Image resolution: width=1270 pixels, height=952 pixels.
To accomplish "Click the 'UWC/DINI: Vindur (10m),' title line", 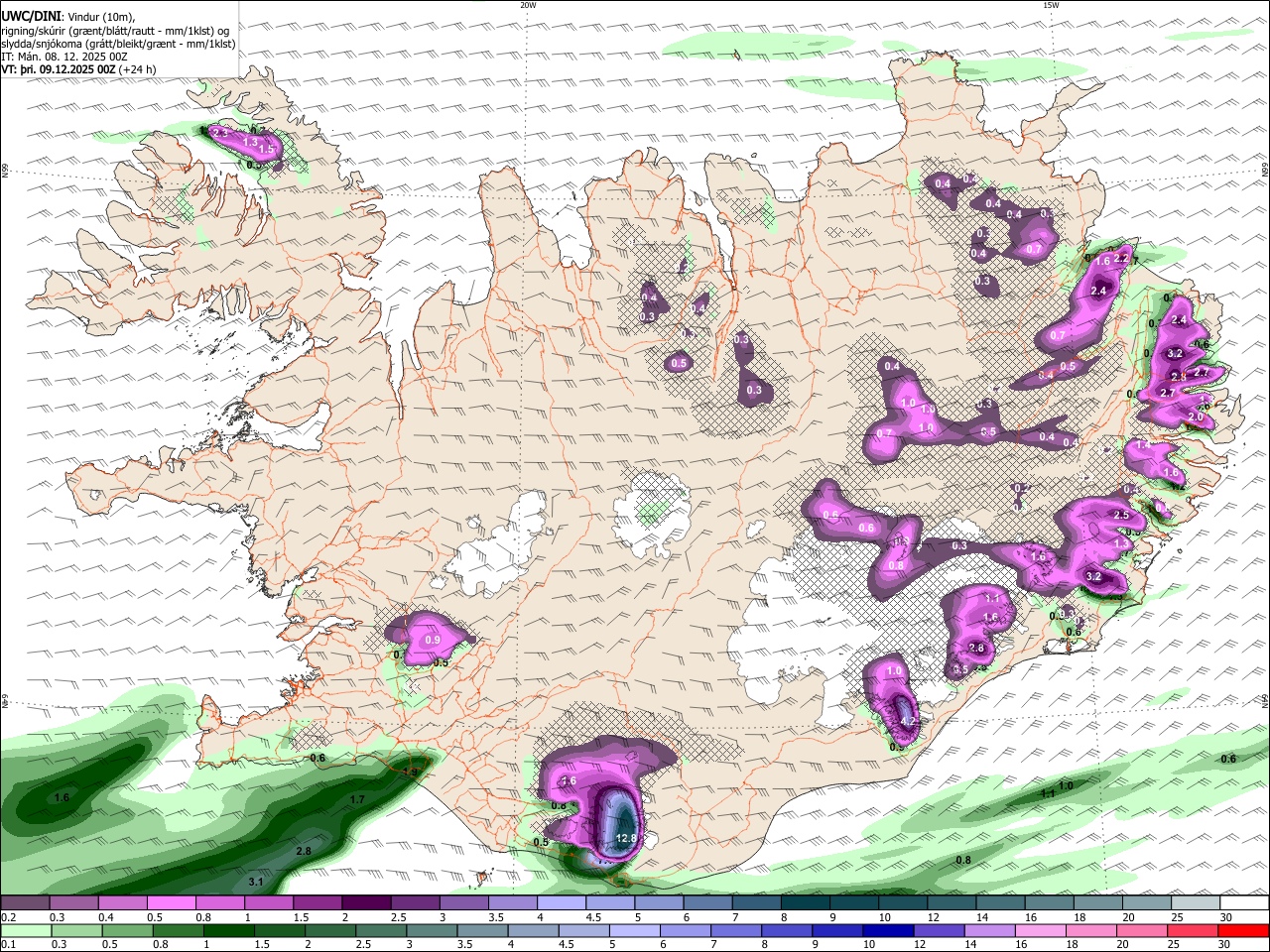I will pyautogui.click(x=68, y=16).
